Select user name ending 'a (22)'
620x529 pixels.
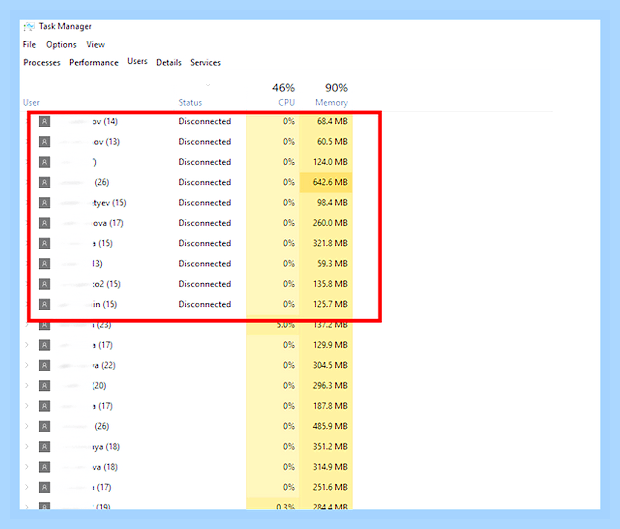(x=104, y=365)
